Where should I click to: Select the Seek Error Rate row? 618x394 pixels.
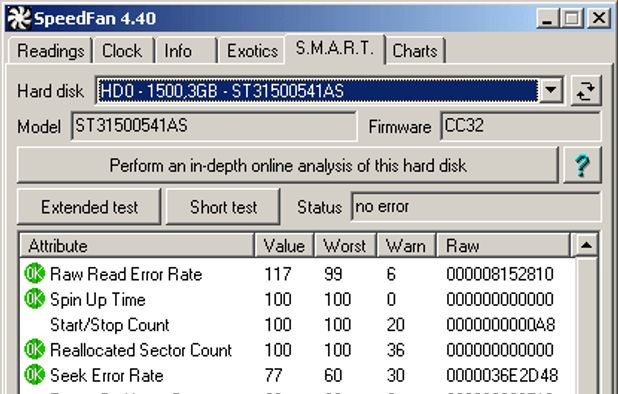[297, 375]
